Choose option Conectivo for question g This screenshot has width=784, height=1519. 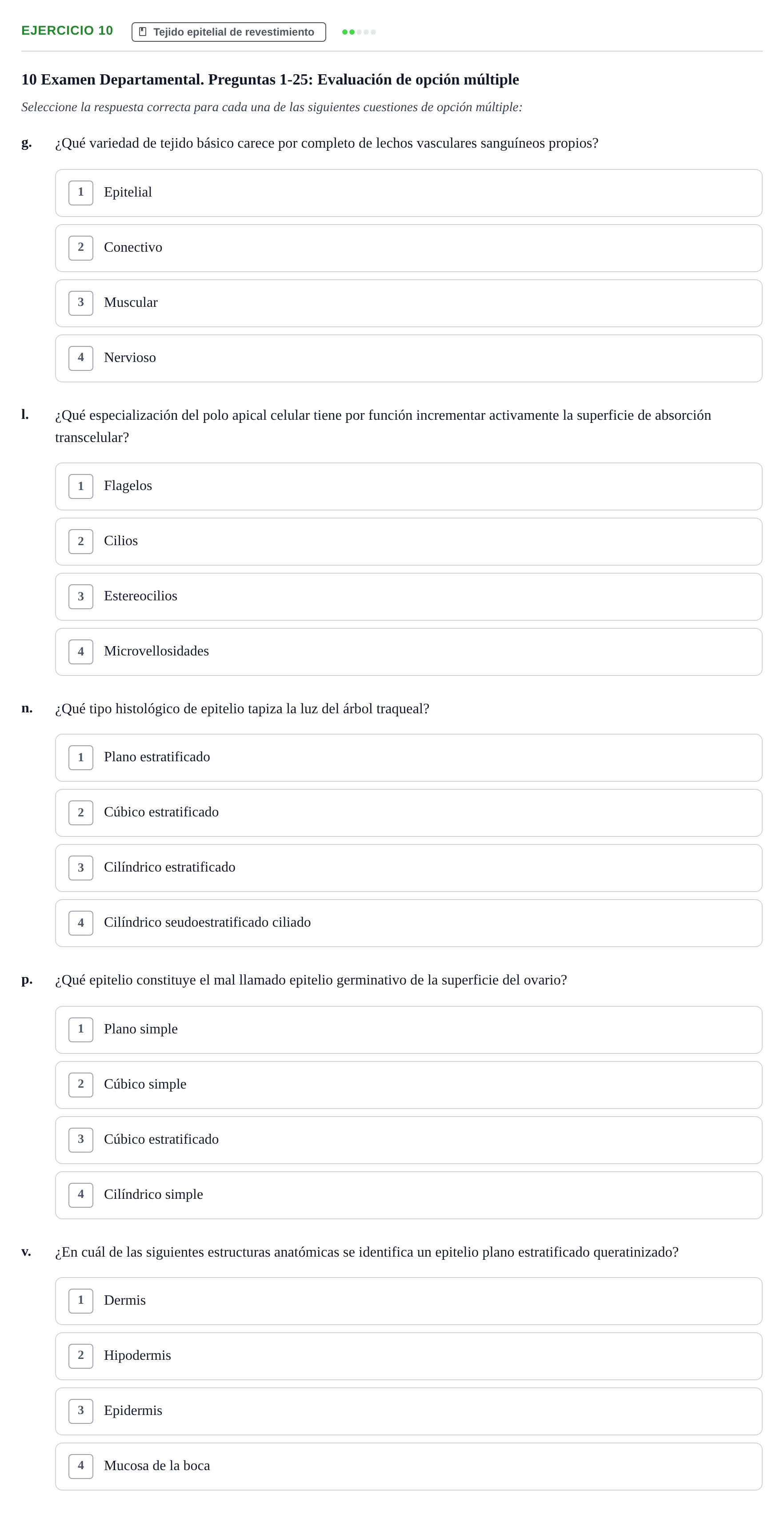click(x=408, y=248)
